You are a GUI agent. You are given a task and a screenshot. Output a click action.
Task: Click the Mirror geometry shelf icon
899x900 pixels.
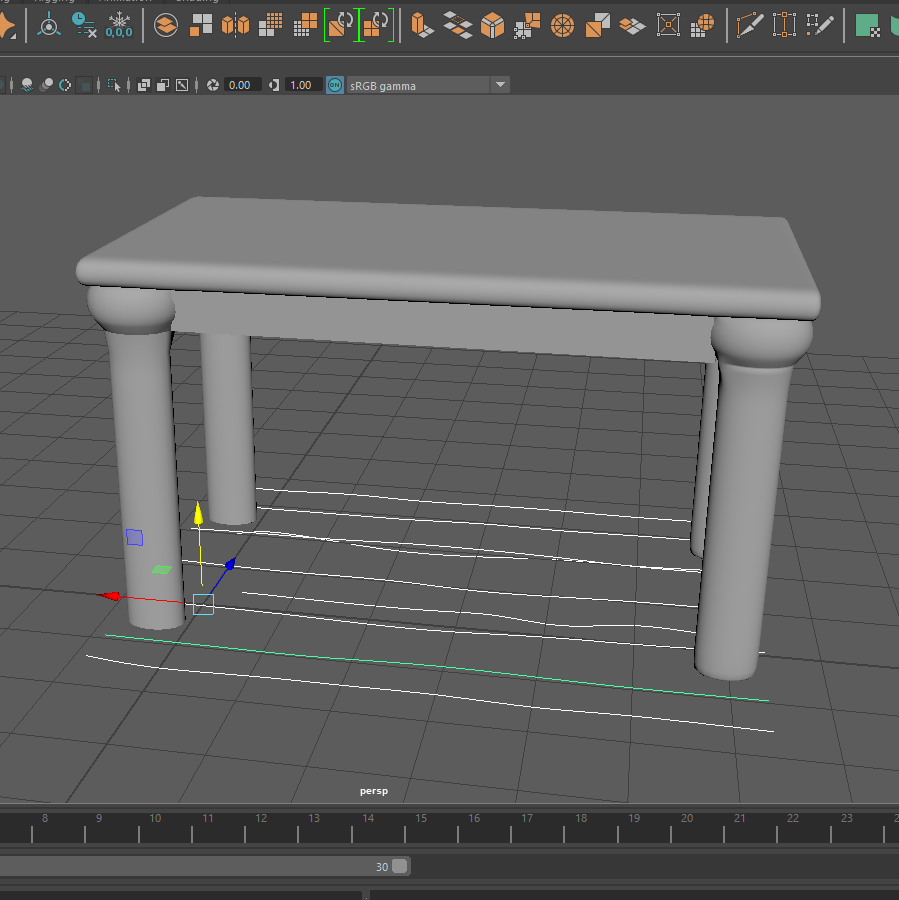tap(235, 25)
